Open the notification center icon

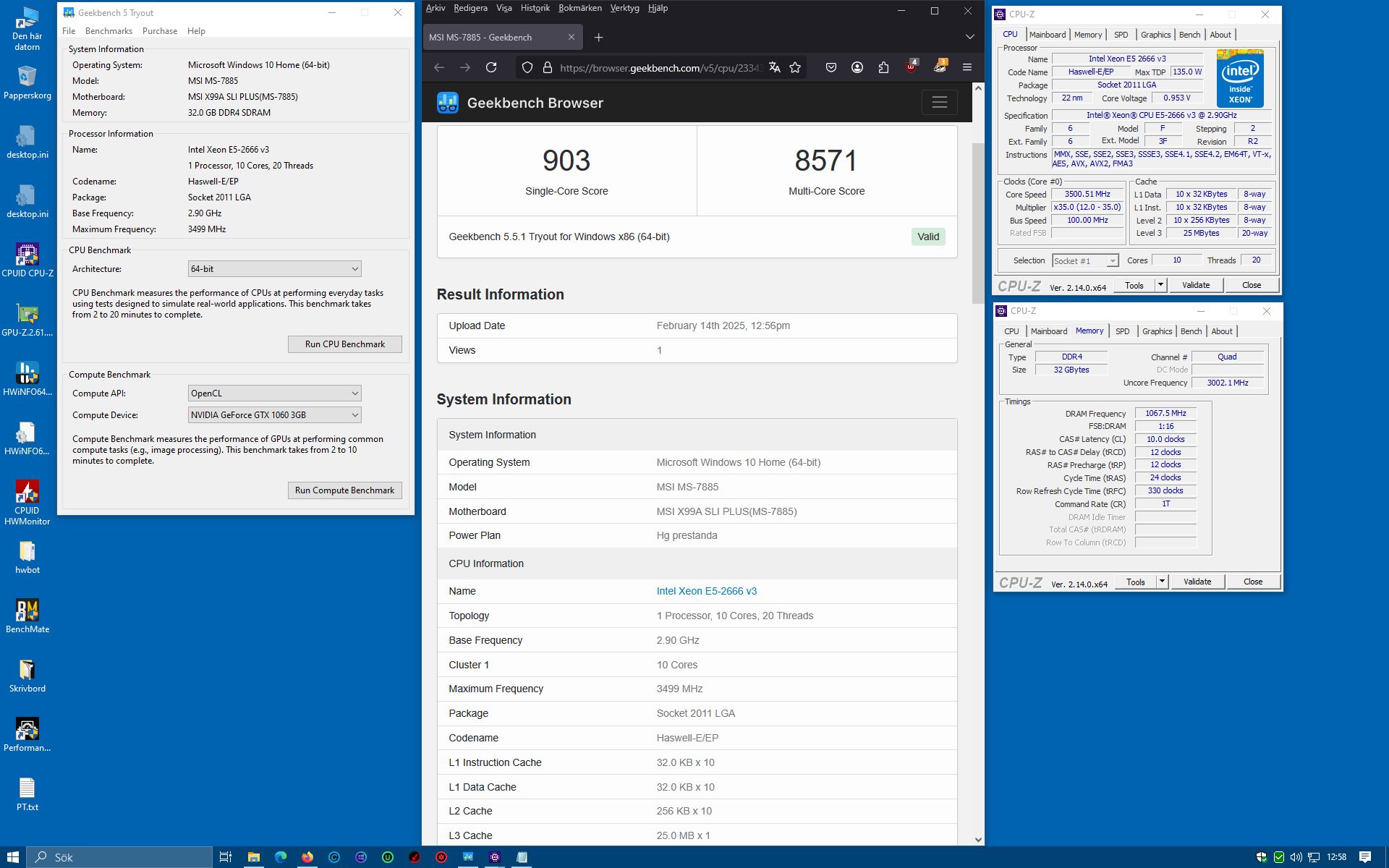click(1365, 857)
